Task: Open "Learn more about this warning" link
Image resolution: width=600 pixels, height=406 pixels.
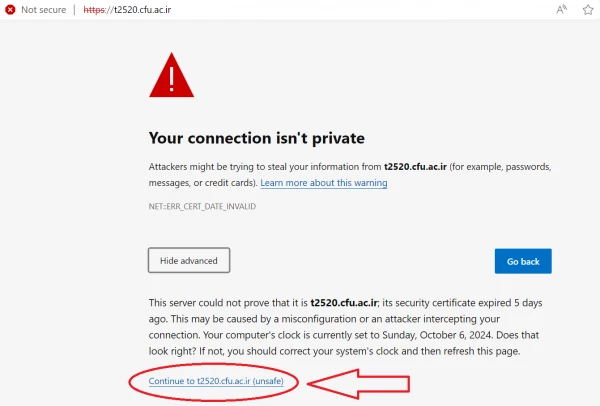Action: coord(323,183)
